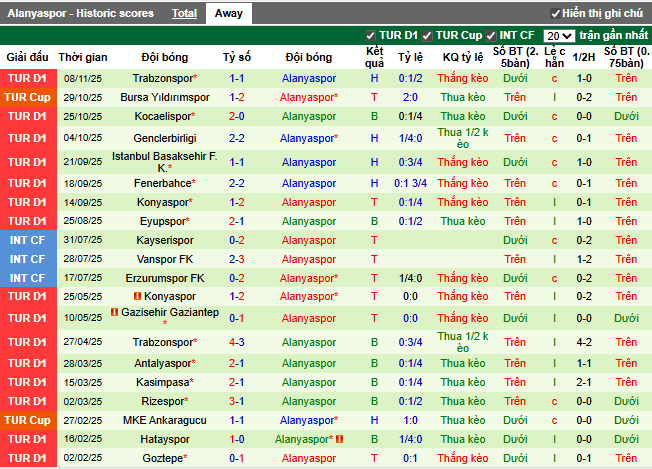Click Alanyaspor in the Goztepe row
This screenshot has height=469, width=652.
tap(309, 458)
